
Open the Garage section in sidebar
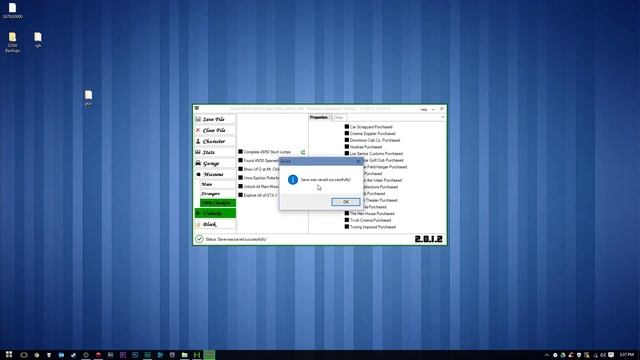[215, 163]
